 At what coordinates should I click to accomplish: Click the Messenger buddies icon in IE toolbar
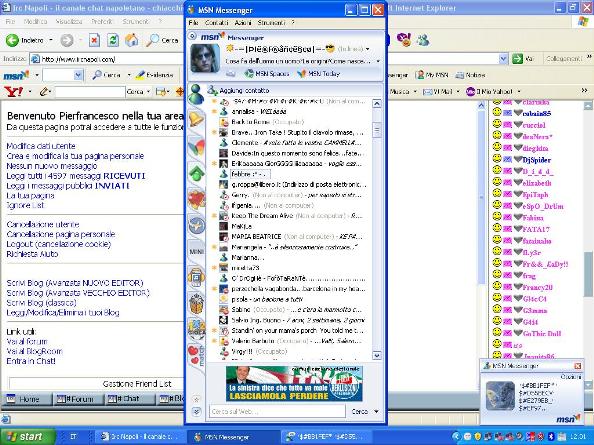423,40
